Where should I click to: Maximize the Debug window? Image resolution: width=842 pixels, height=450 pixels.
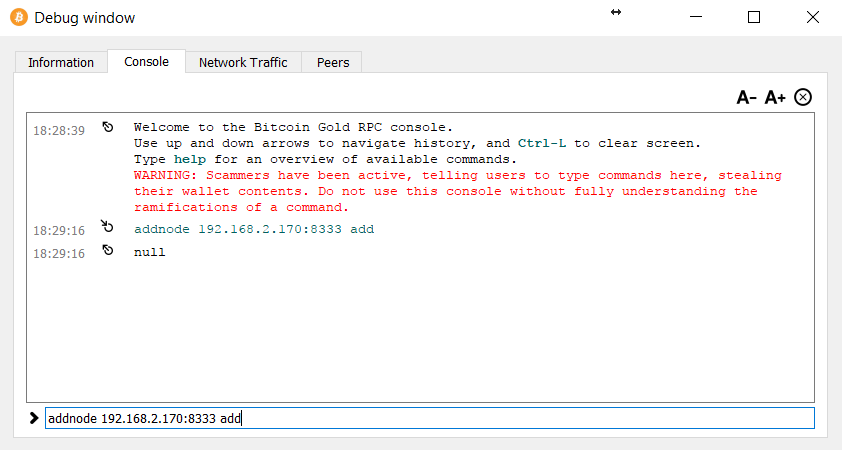pos(754,17)
